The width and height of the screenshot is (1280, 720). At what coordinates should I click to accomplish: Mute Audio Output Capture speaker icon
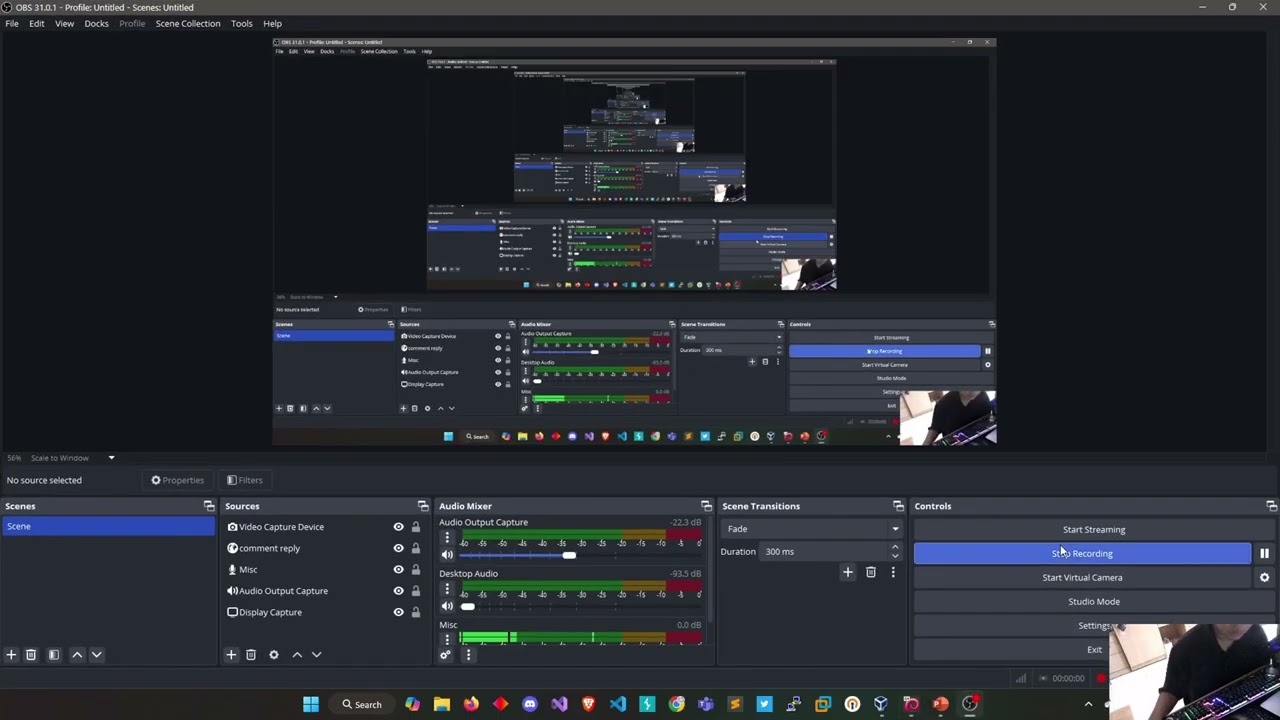[x=447, y=555]
